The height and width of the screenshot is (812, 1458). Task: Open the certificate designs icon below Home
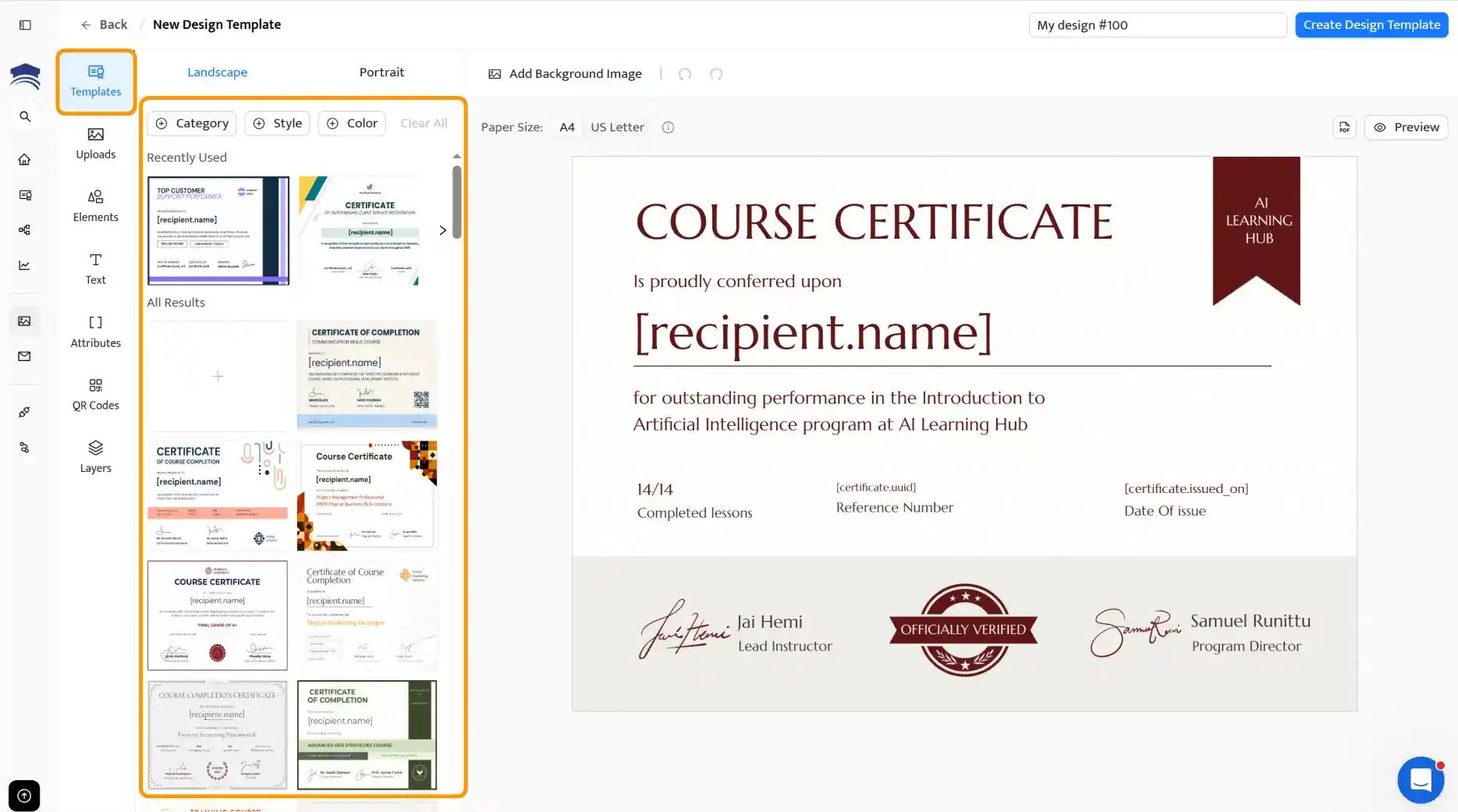[x=25, y=195]
